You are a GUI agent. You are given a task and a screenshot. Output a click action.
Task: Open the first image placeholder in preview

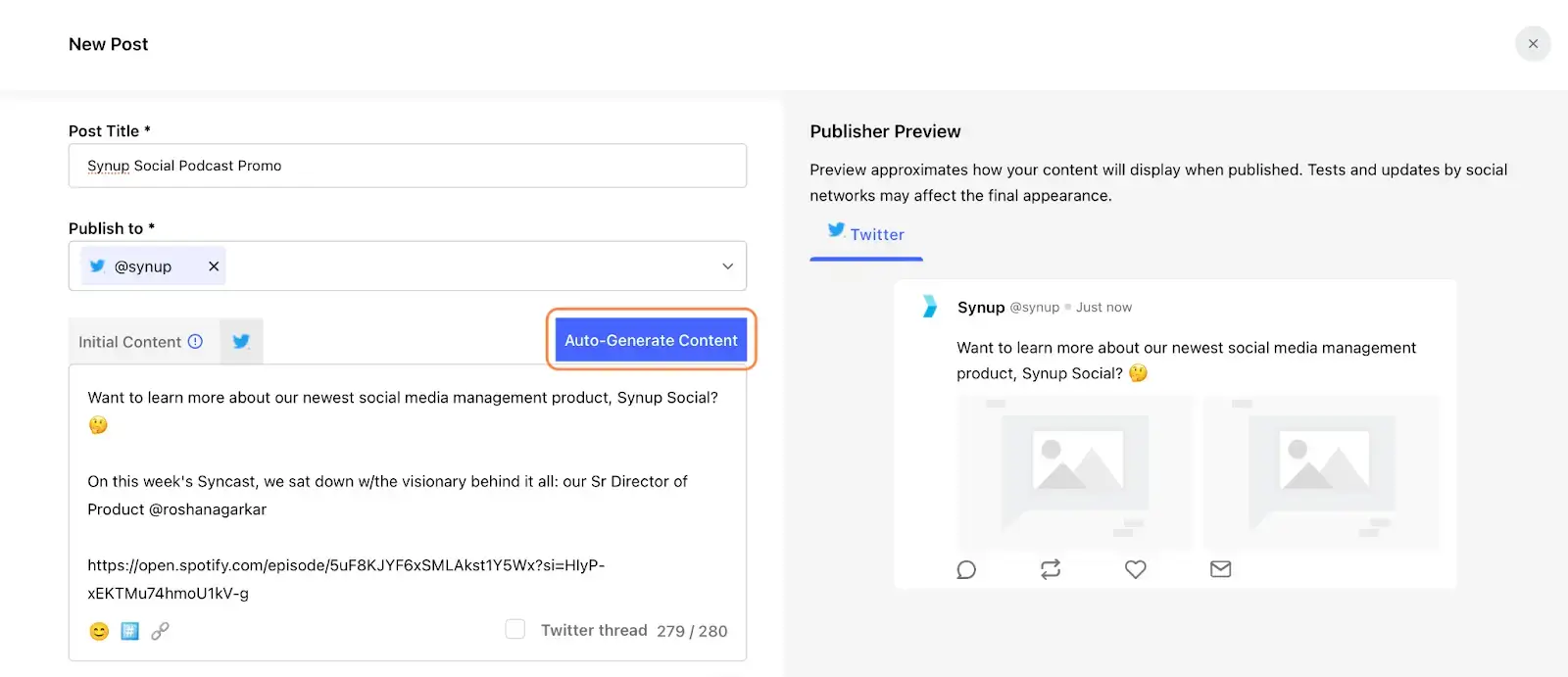[x=1075, y=473]
